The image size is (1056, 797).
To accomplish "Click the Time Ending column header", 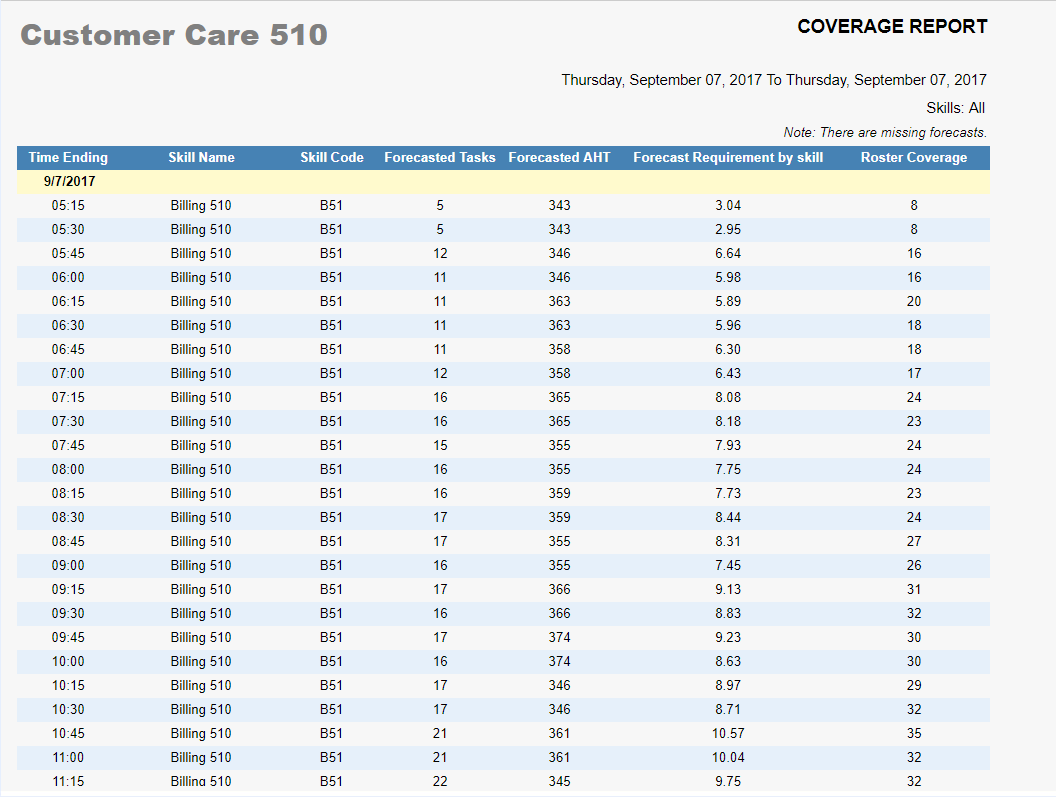I will pos(68,158).
